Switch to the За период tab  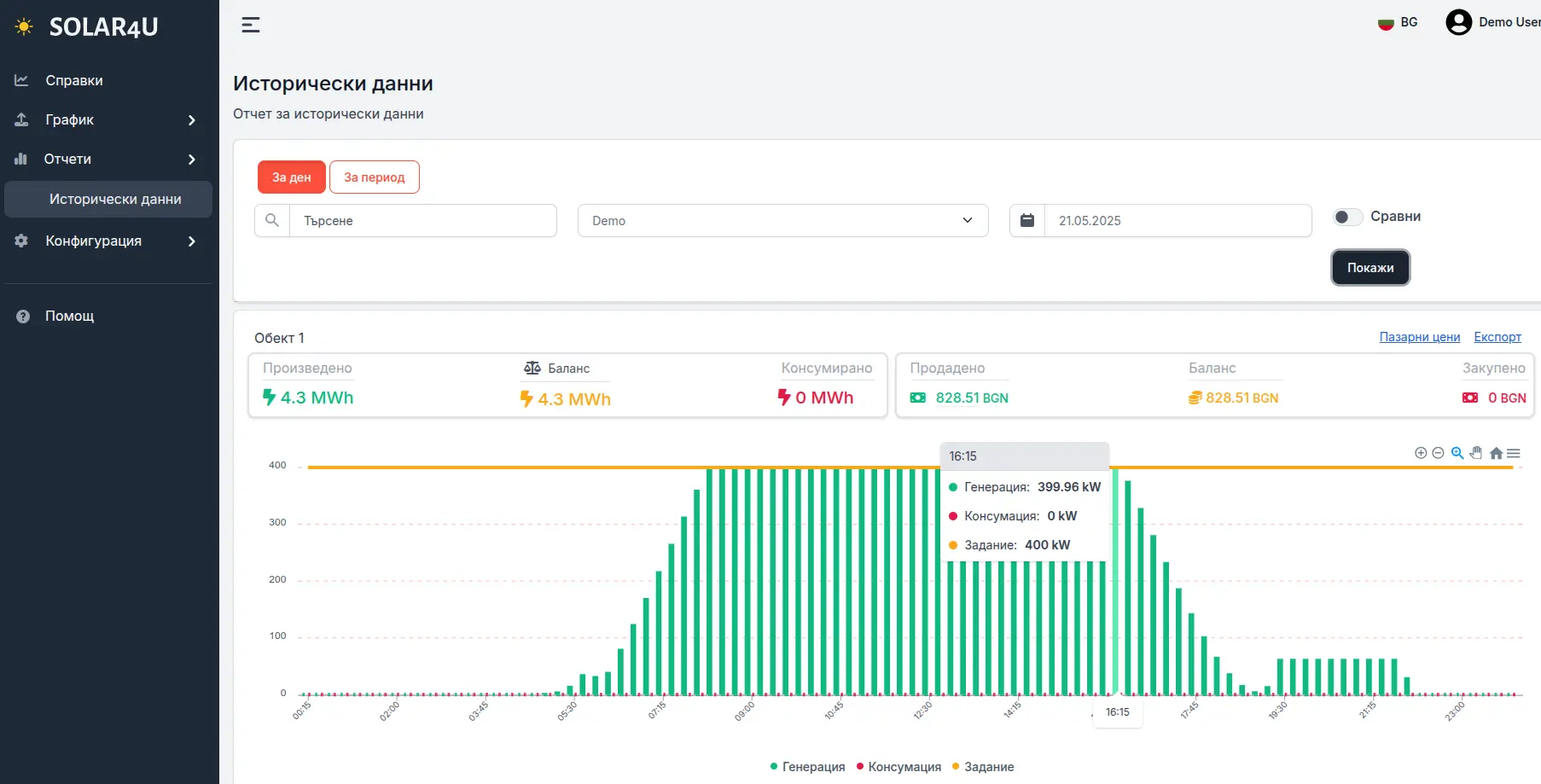374,177
